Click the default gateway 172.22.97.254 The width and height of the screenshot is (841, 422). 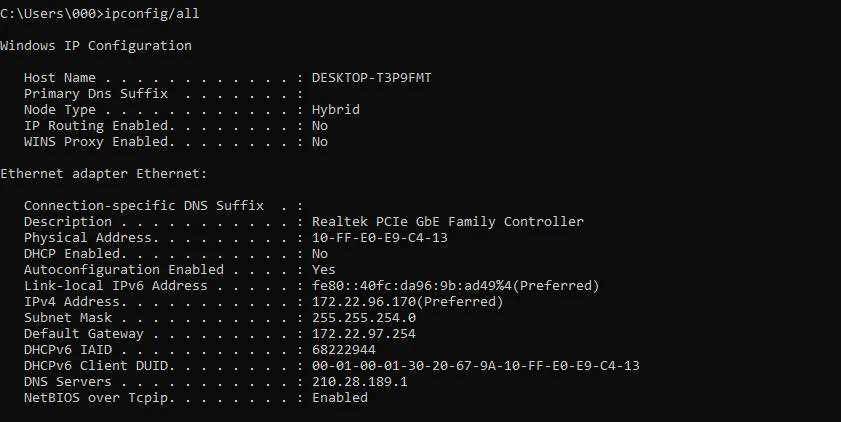pyautogui.click(x=363, y=334)
